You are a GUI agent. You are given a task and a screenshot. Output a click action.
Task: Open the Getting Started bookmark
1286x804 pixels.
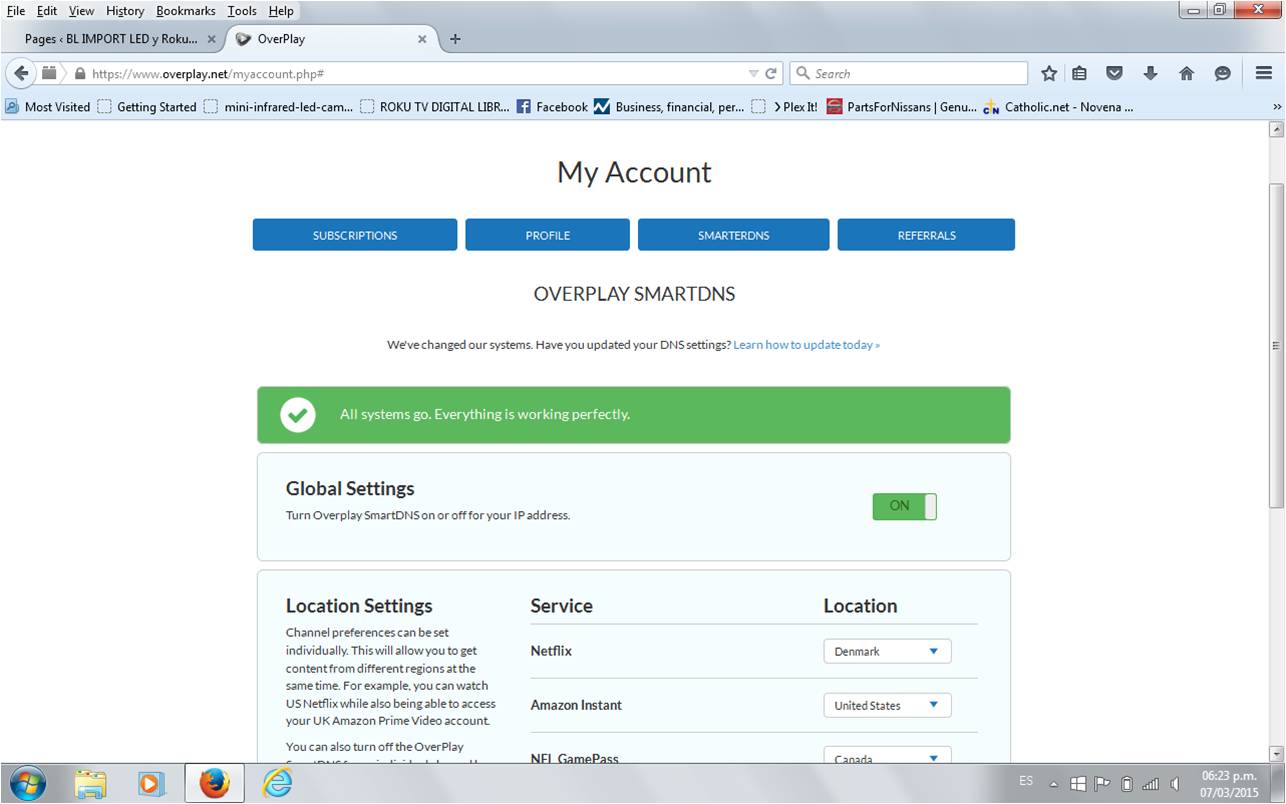pos(147,107)
